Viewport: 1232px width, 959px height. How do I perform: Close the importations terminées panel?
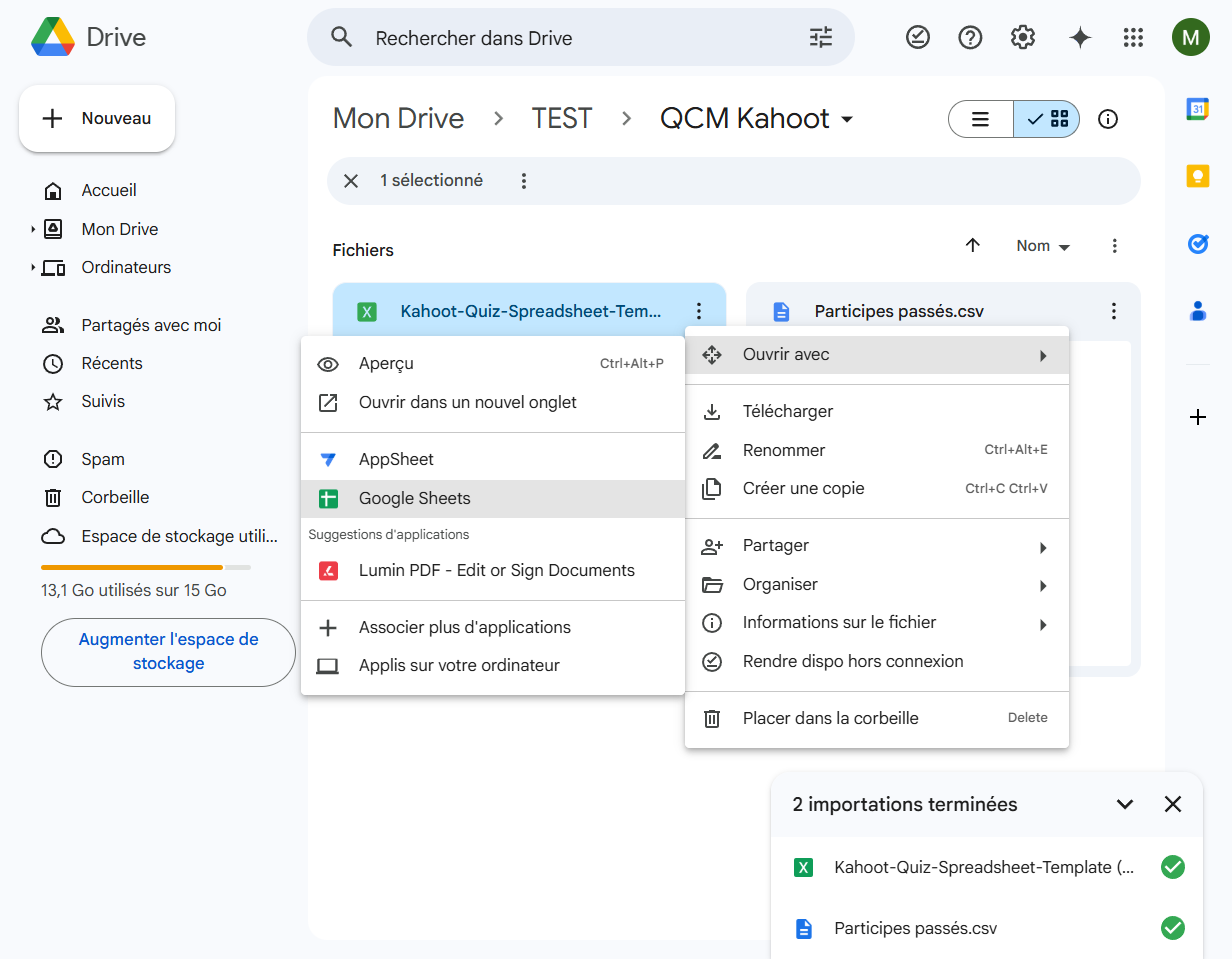pos(1173,804)
